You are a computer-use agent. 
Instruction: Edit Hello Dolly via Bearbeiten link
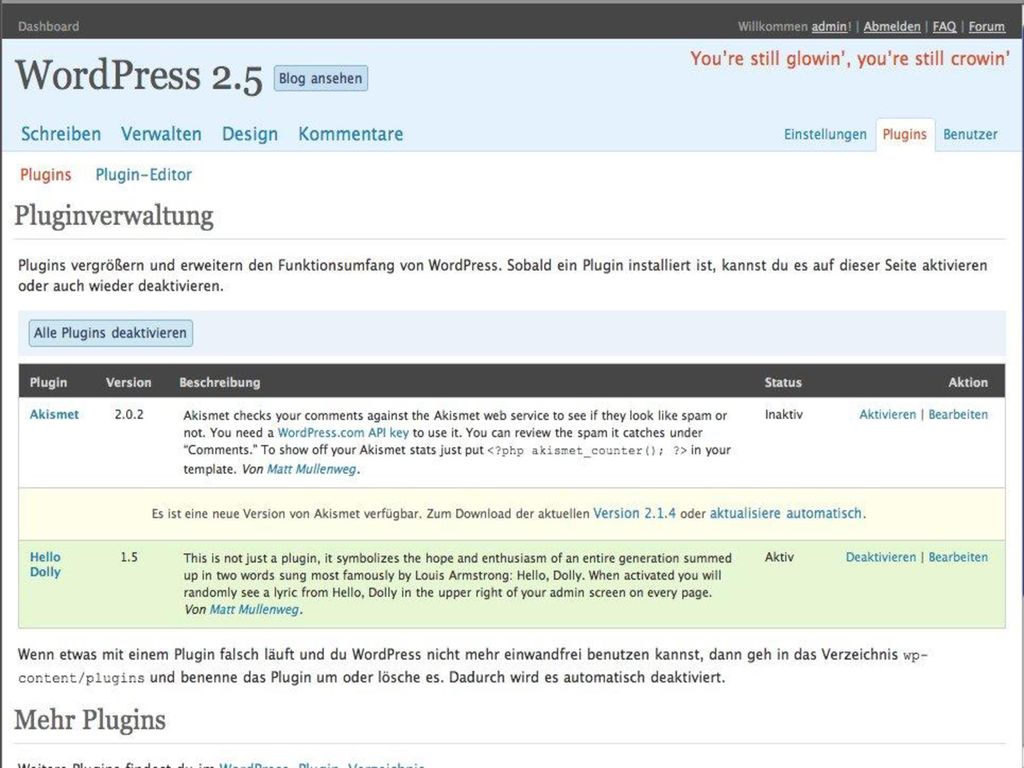coord(958,557)
